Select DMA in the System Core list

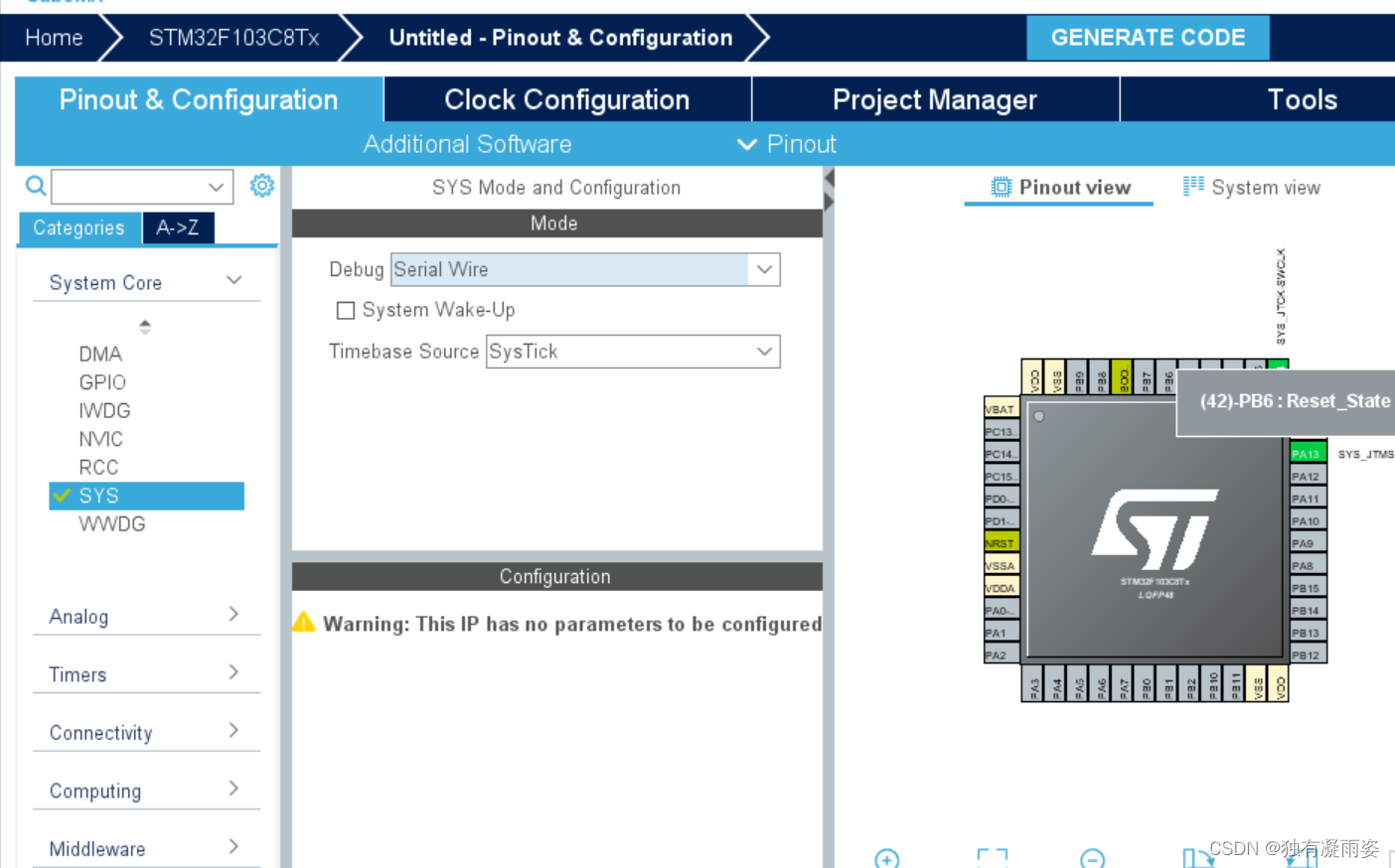point(100,354)
